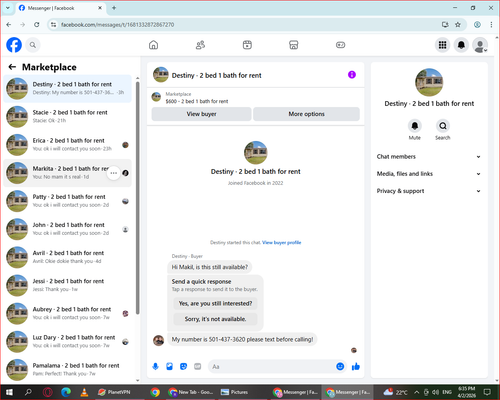The image size is (500, 400).
Task: Open the Gaming icon in top navigation
Action: (340, 45)
